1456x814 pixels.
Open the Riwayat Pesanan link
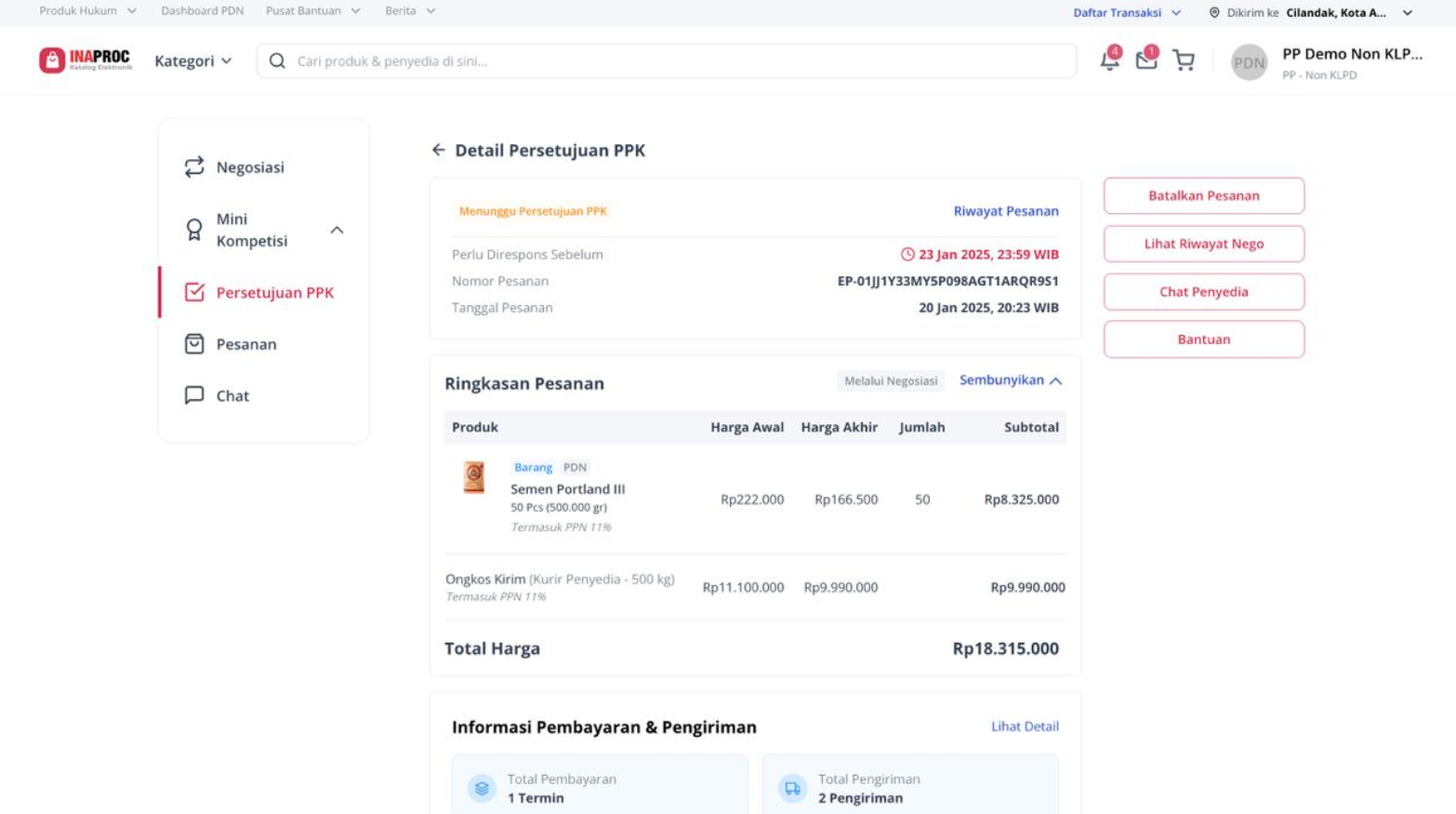pyautogui.click(x=1005, y=211)
